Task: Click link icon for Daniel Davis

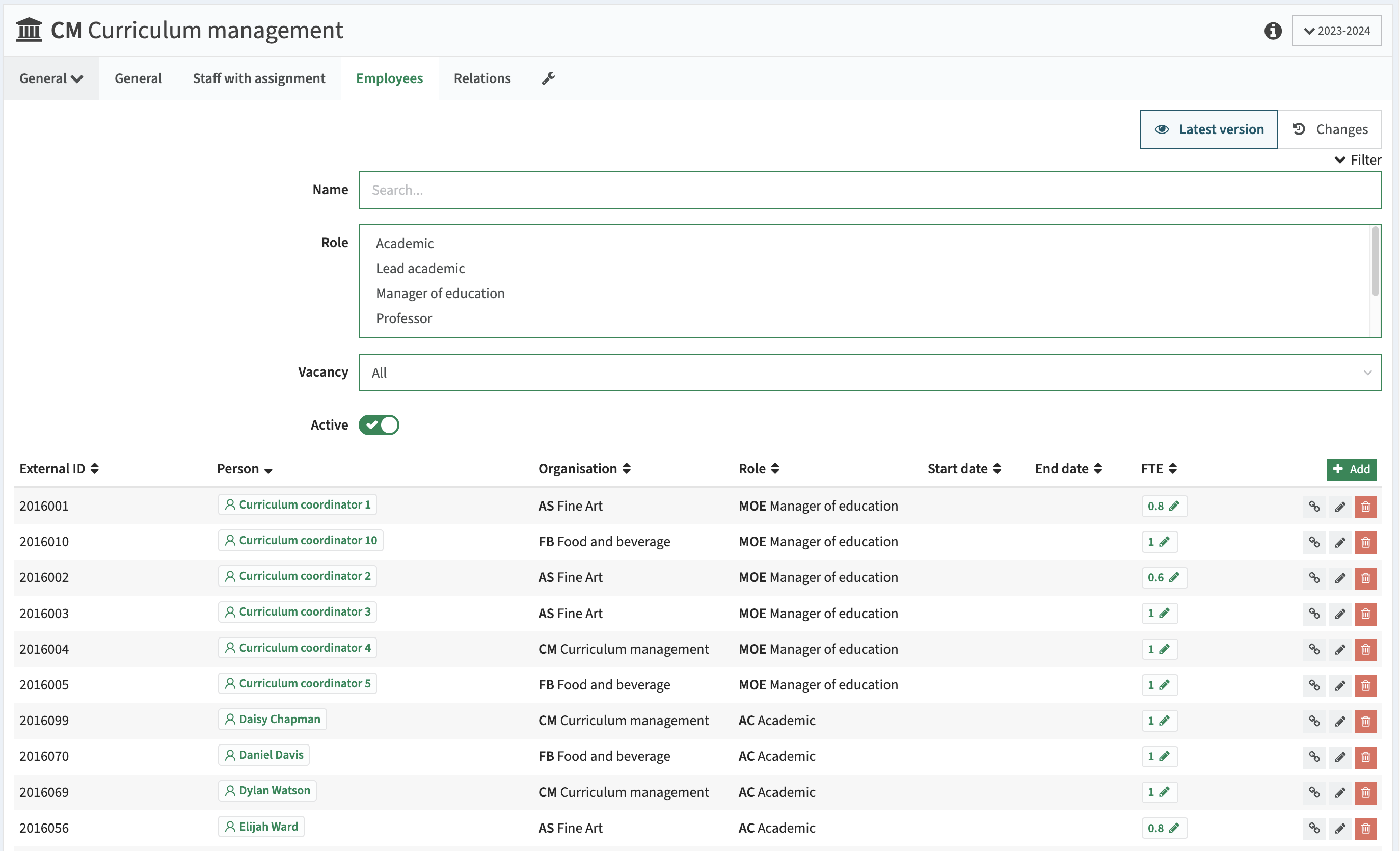Action: (x=1314, y=757)
